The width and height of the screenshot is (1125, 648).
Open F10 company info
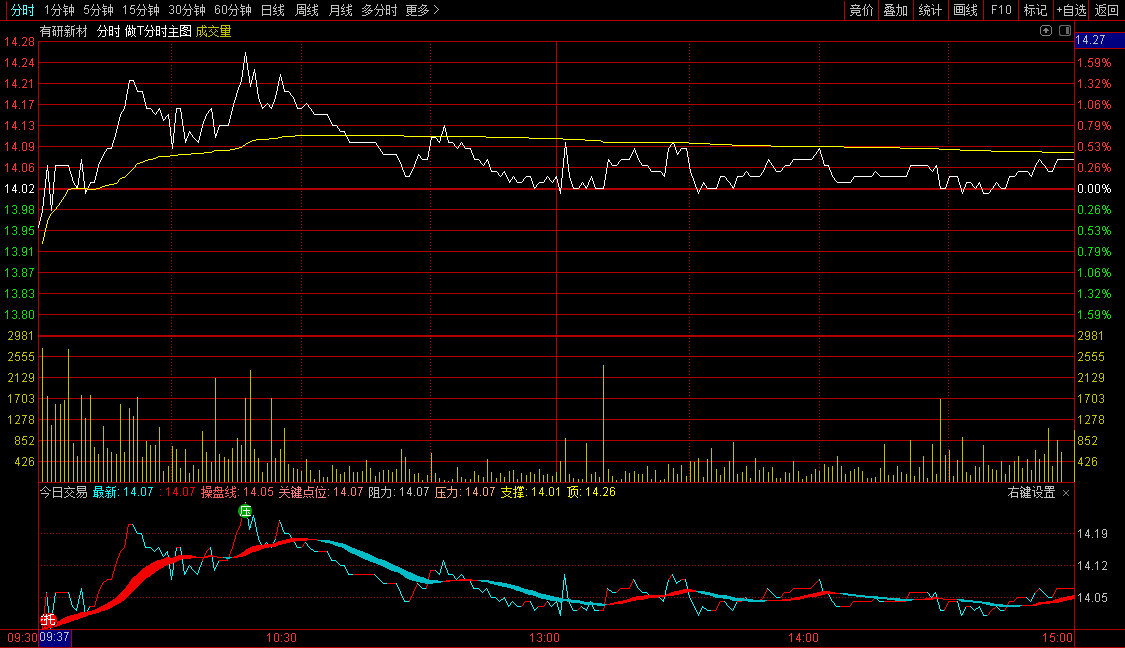click(1001, 10)
